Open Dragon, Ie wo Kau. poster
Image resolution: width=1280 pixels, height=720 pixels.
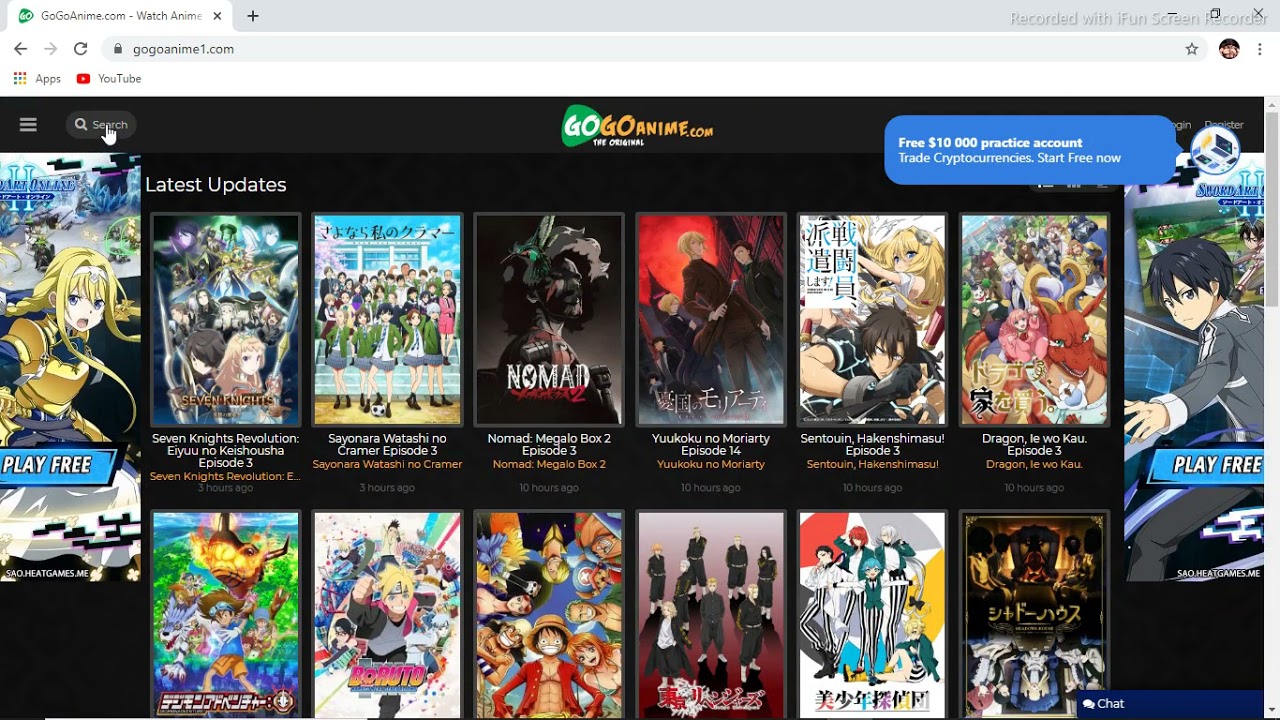[x=1034, y=320]
